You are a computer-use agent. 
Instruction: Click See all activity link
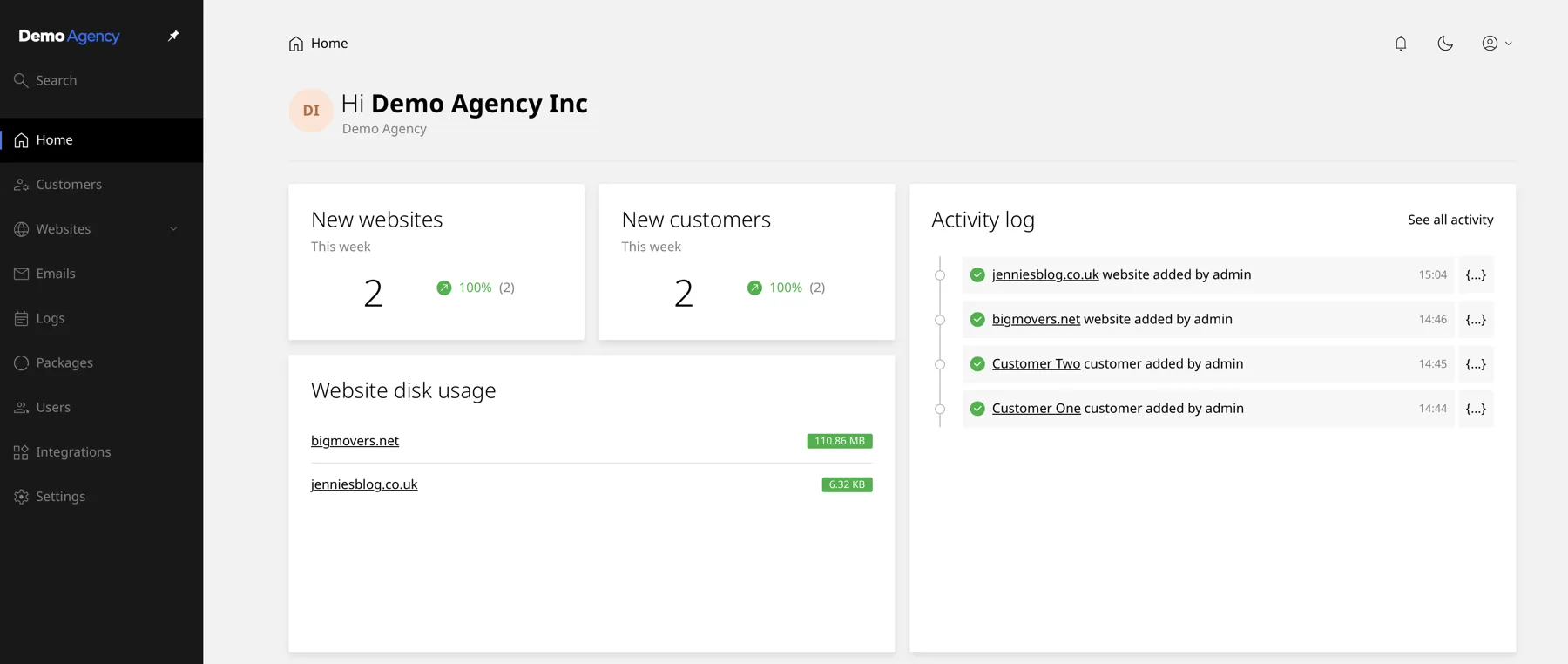pyautogui.click(x=1450, y=220)
